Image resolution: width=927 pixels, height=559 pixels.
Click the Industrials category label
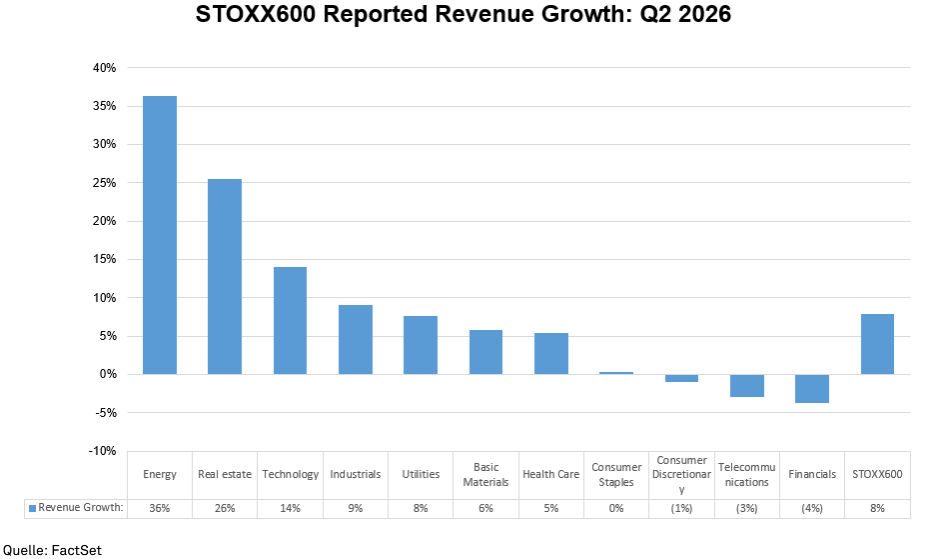tap(355, 474)
